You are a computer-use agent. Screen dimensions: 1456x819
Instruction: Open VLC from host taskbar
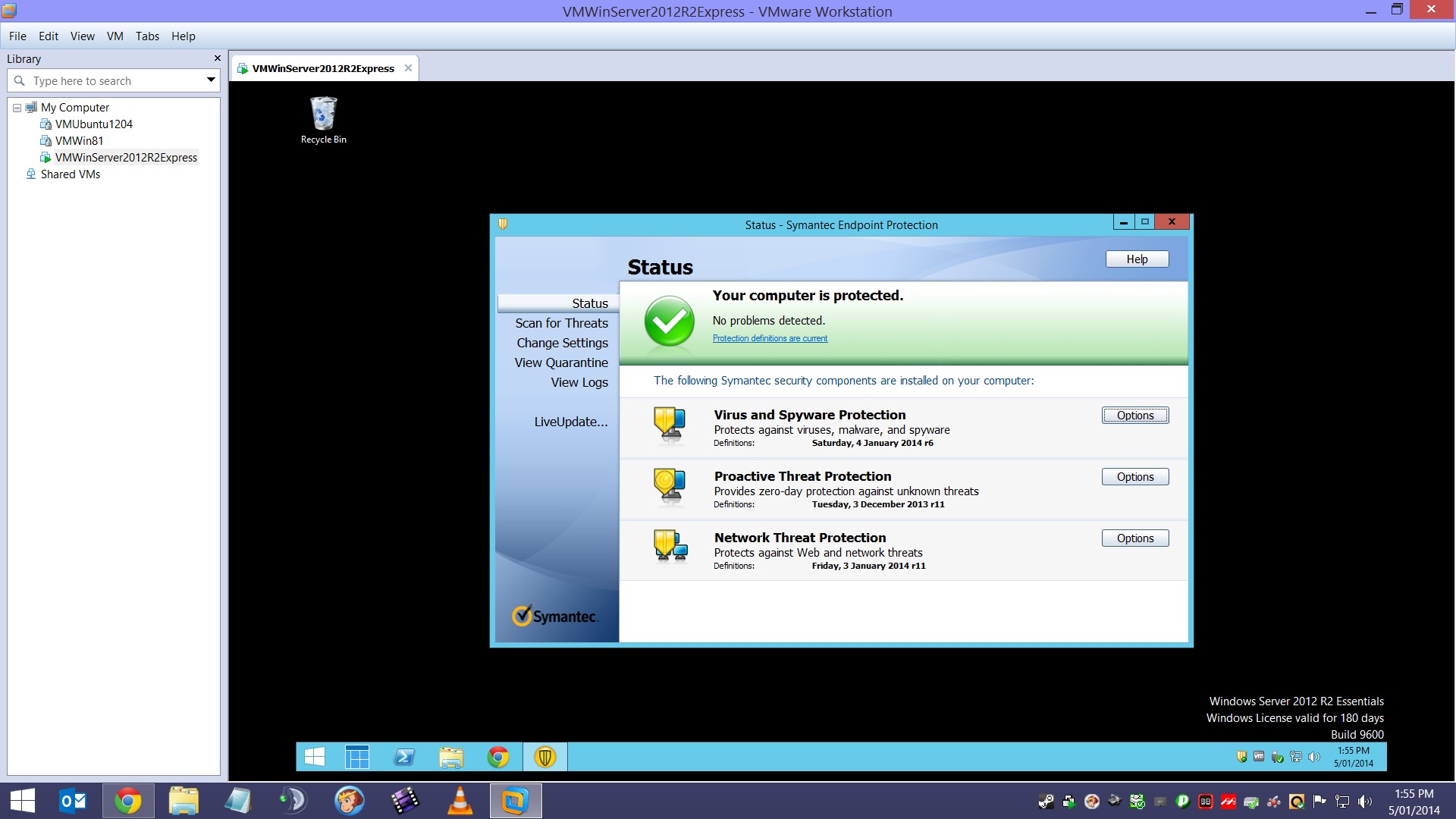[x=460, y=801]
